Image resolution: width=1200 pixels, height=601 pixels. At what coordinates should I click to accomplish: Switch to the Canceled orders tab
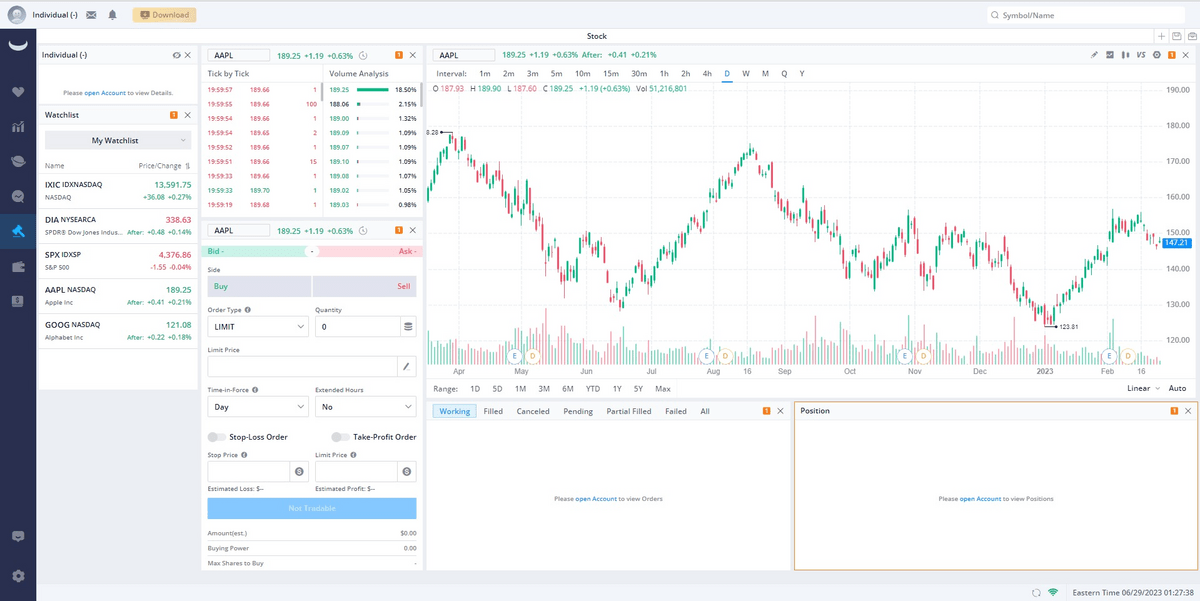(x=533, y=411)
